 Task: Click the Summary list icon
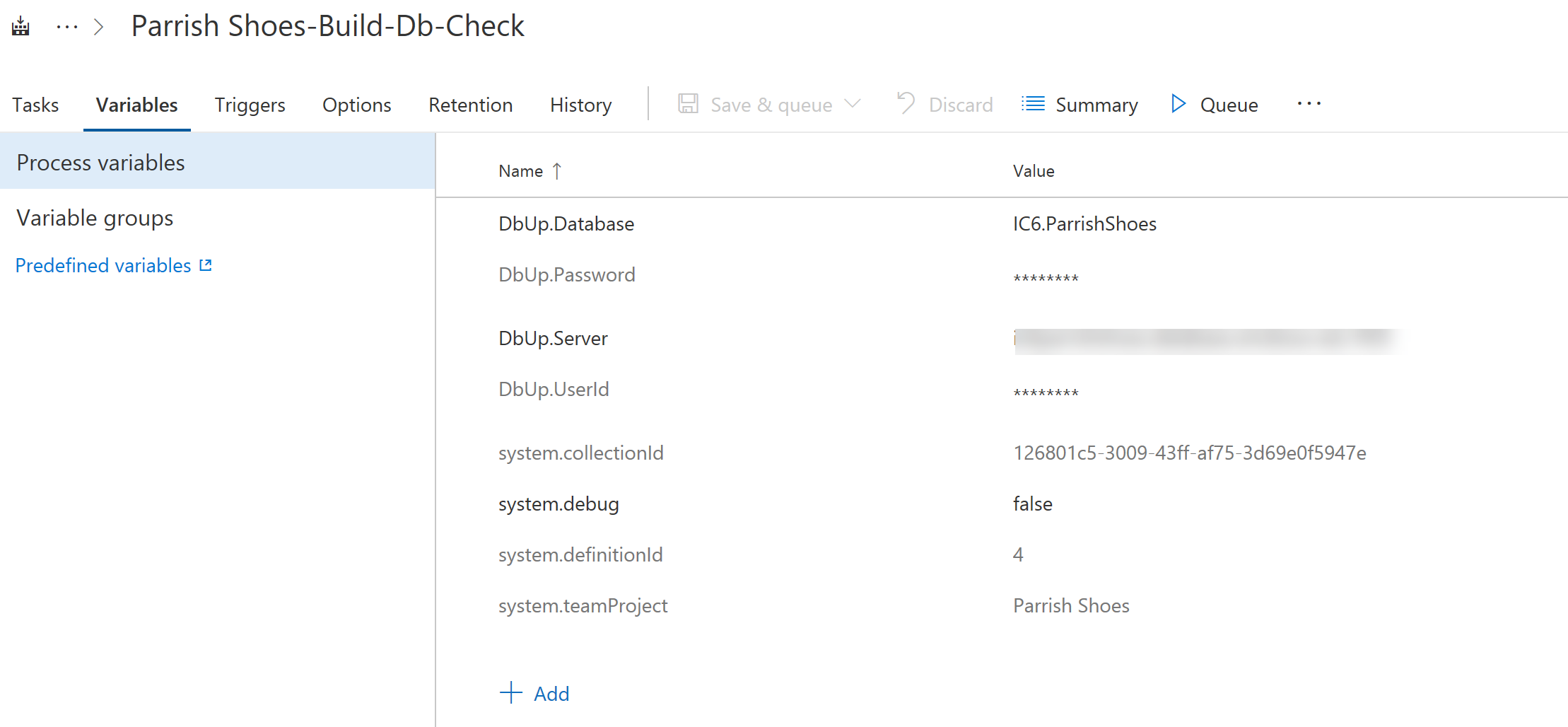tap(1033, 104)
